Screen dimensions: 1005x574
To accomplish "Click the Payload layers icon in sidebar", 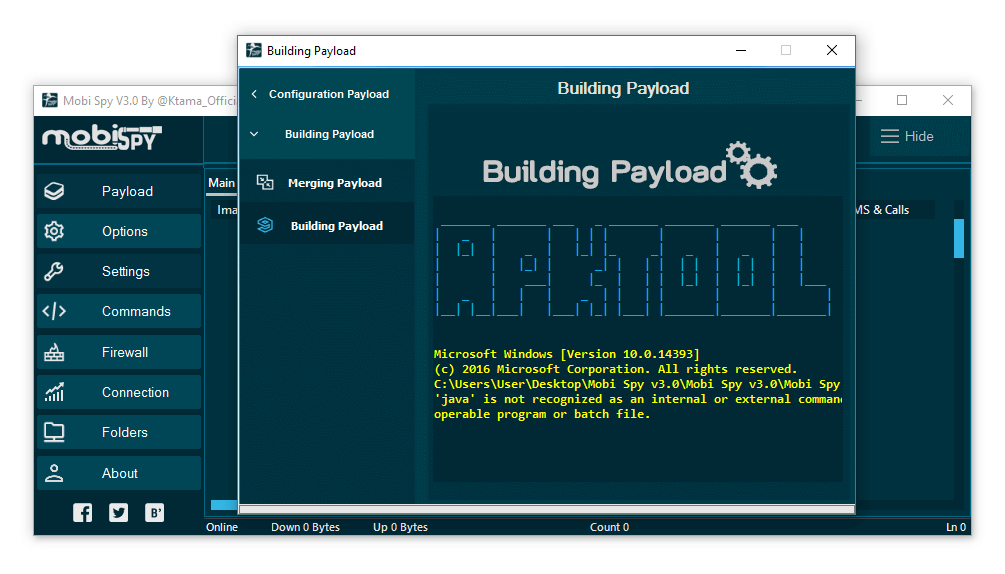I will [54, 191].
